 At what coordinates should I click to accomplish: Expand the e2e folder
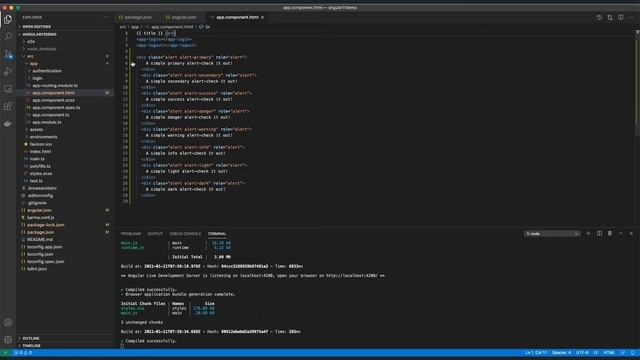click(65, 42)
